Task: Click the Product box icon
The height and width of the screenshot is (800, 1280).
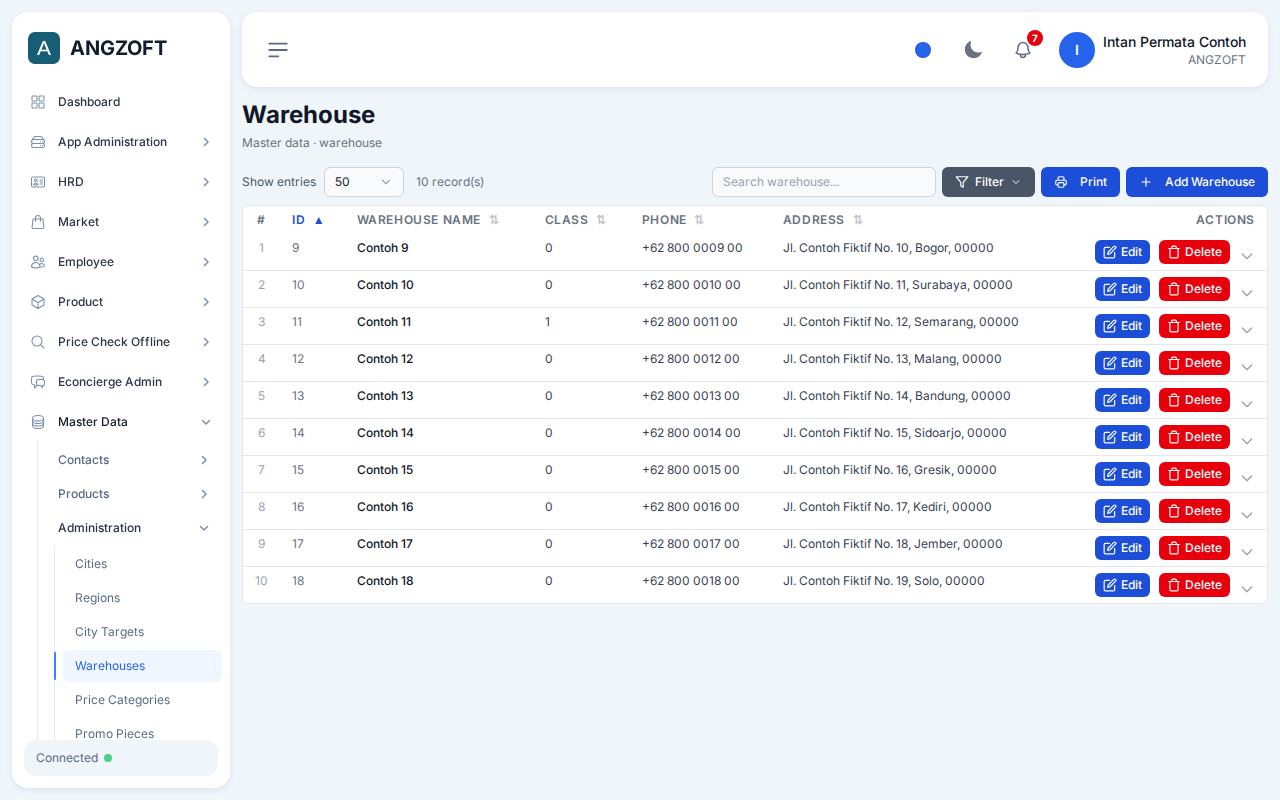Action: (x=38, y=302)
